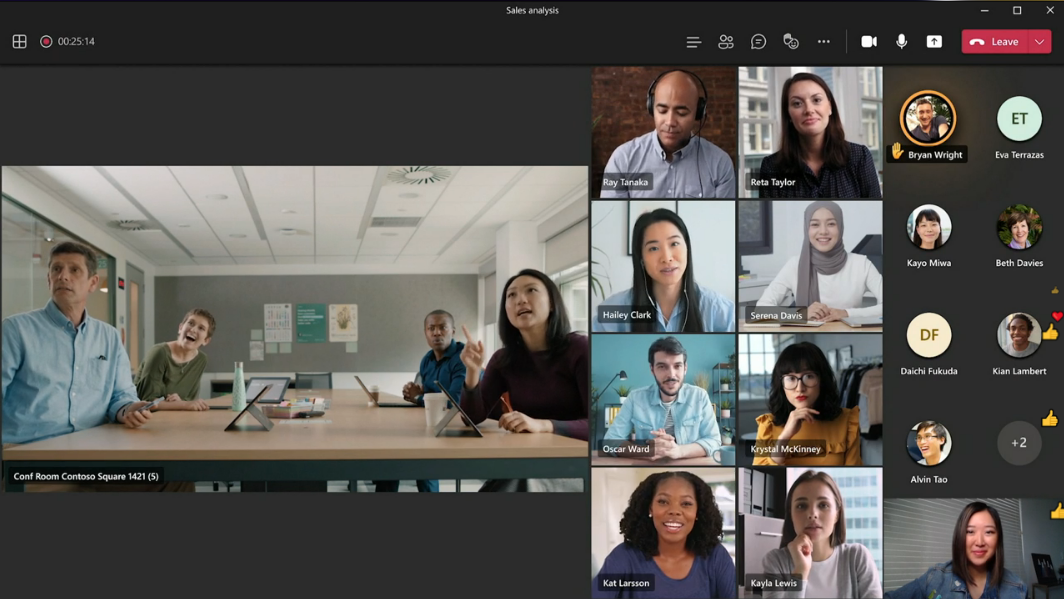The width and height of the screenshot is (1064, 599).
Task: Show the +2 additional participants
Action: [1019, 443]
